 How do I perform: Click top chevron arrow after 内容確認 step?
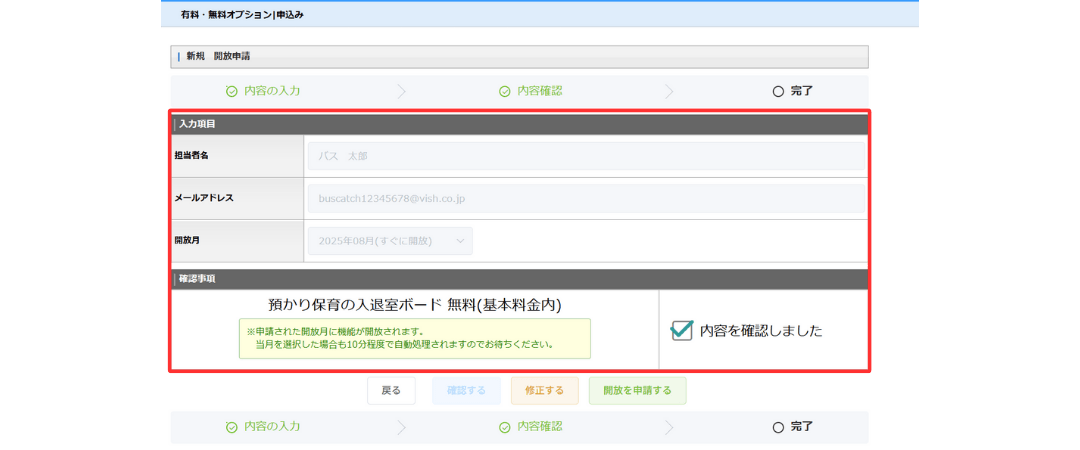pos(669,91)
